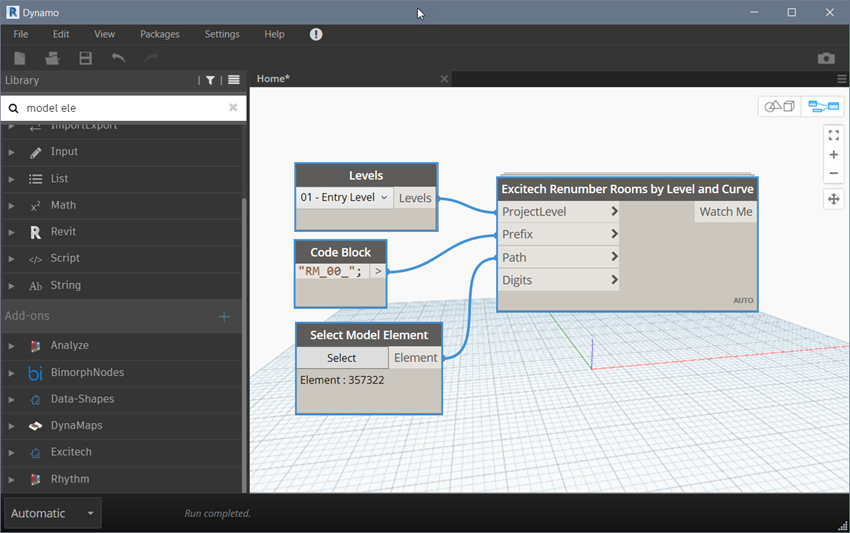
Task: Click the search magnifier icon
Action: (14, 108)
